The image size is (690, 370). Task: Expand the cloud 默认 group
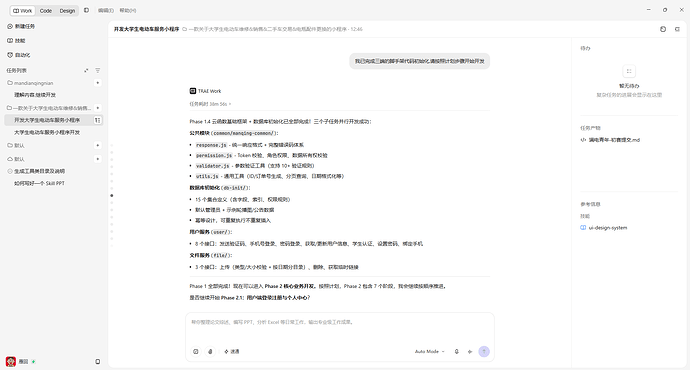[16, 159]
